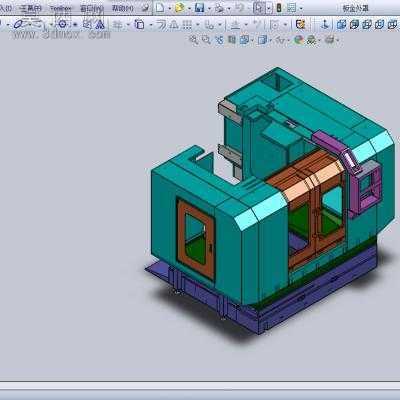Click the Print icon
This screenshot has width=400, height=400.
(x=219, y=8)
